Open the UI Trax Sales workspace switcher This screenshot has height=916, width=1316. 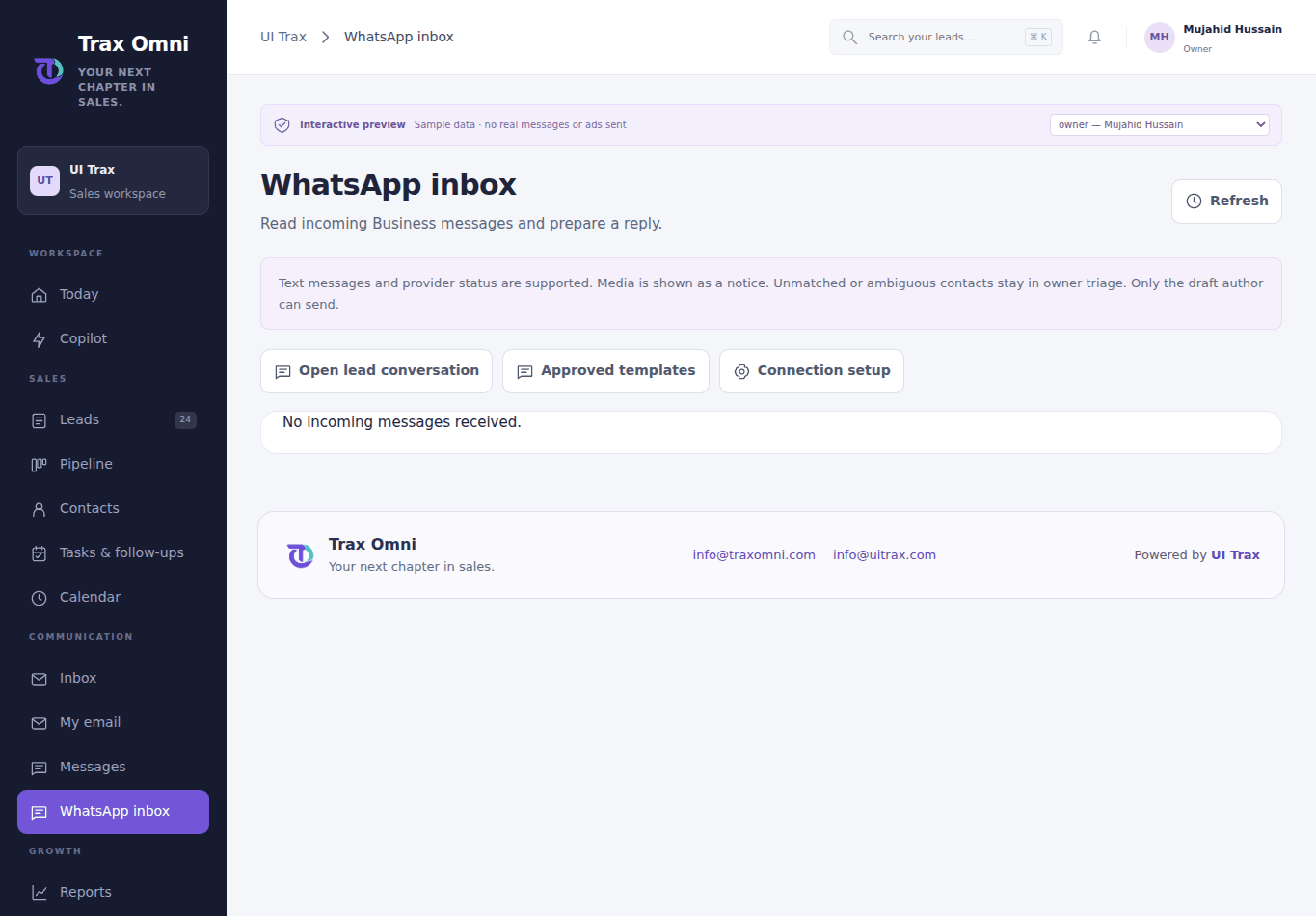[x=113, y=180]
